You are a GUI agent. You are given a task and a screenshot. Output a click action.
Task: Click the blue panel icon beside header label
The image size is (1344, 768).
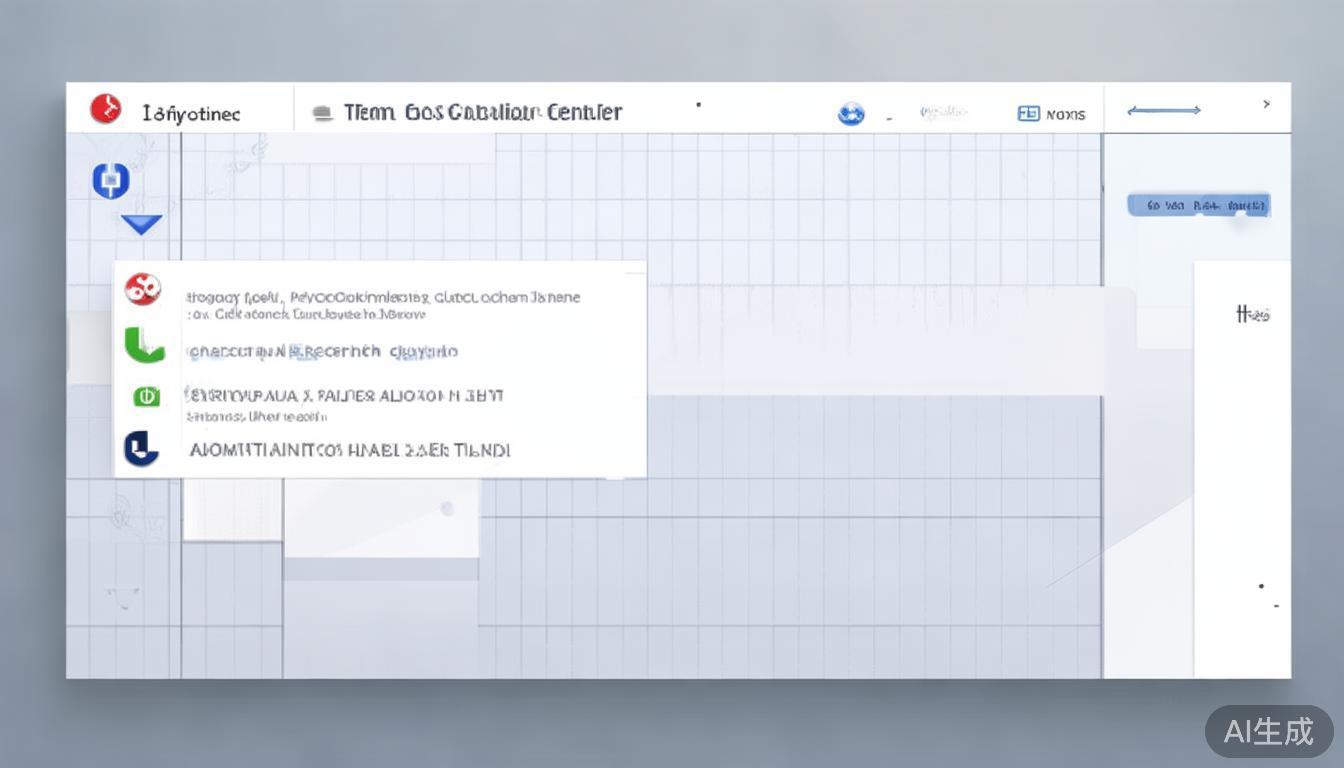(1028, 114)
